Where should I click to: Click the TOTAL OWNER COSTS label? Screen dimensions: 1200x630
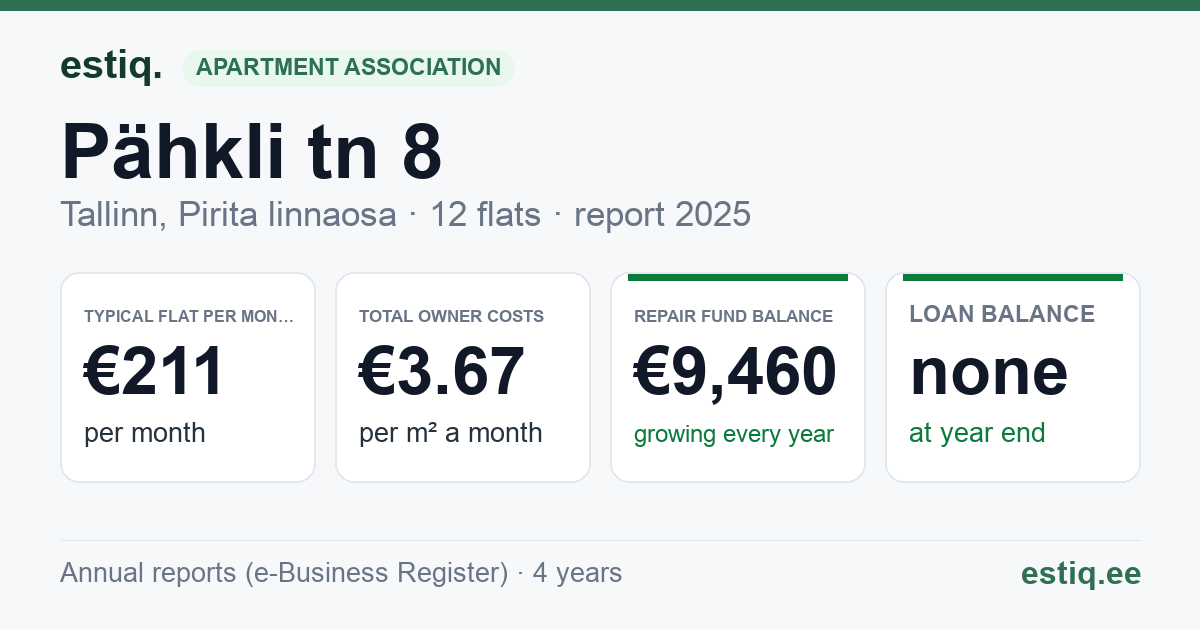point(451,316)
